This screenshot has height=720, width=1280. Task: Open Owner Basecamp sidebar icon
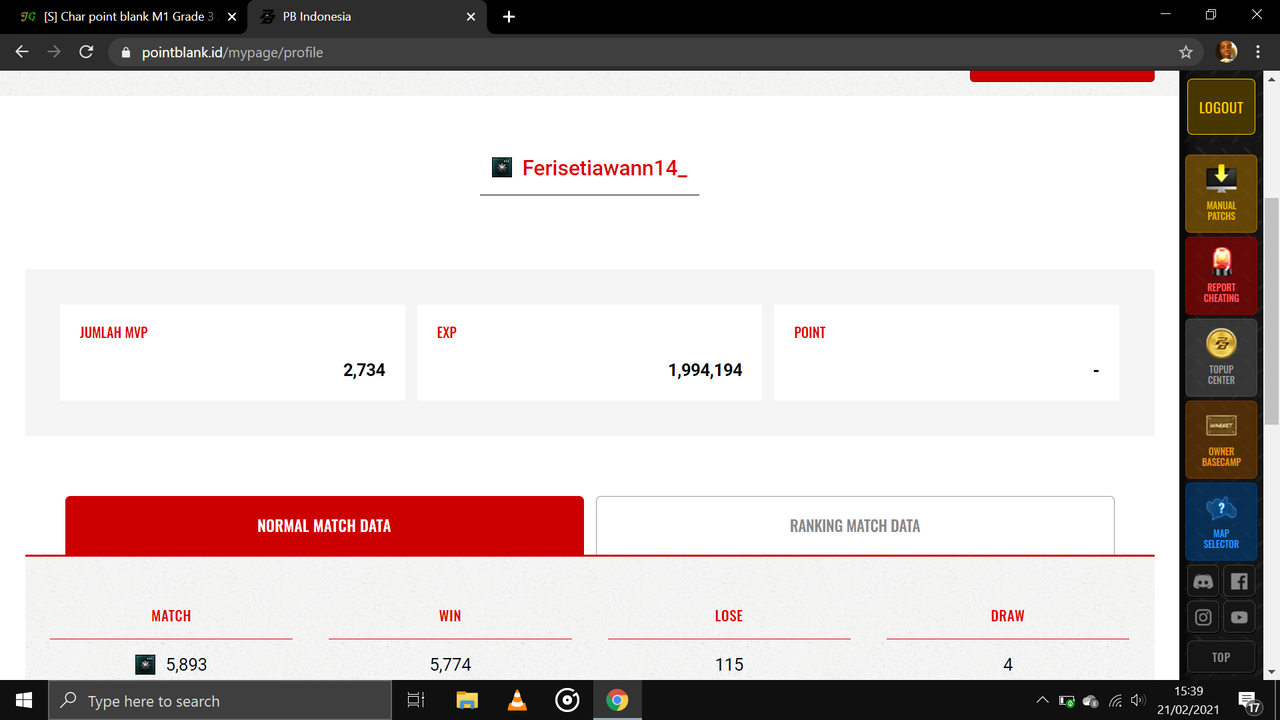point(1221,439)
